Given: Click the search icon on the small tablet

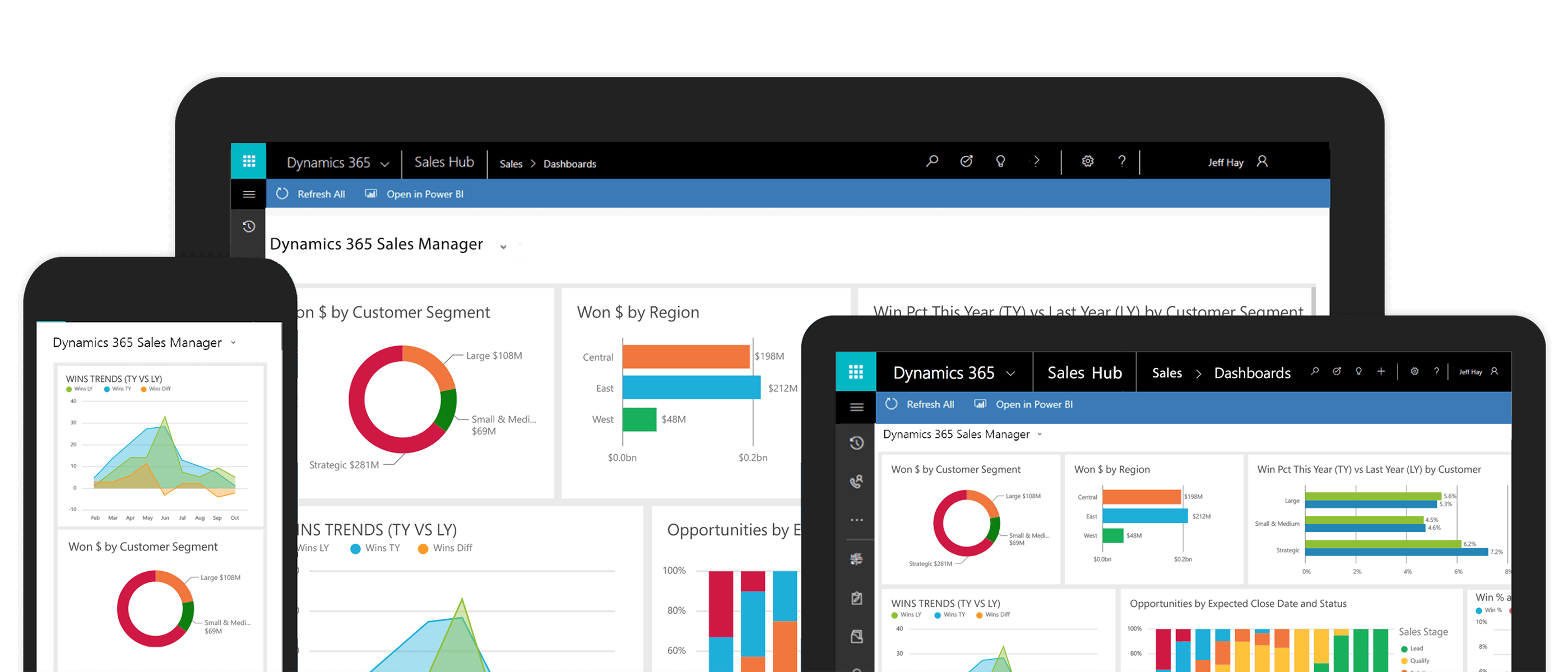Looking at the screenshot, I should click(x=1315, y=371).
